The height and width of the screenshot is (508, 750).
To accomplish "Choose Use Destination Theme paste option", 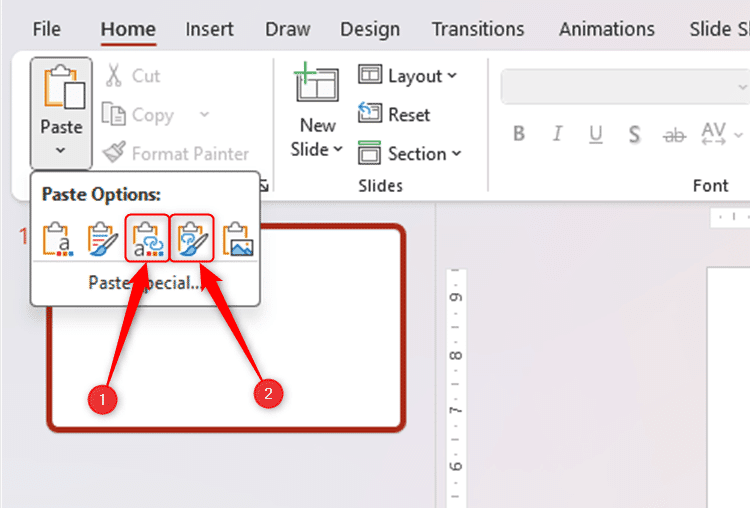I will 58,239.
